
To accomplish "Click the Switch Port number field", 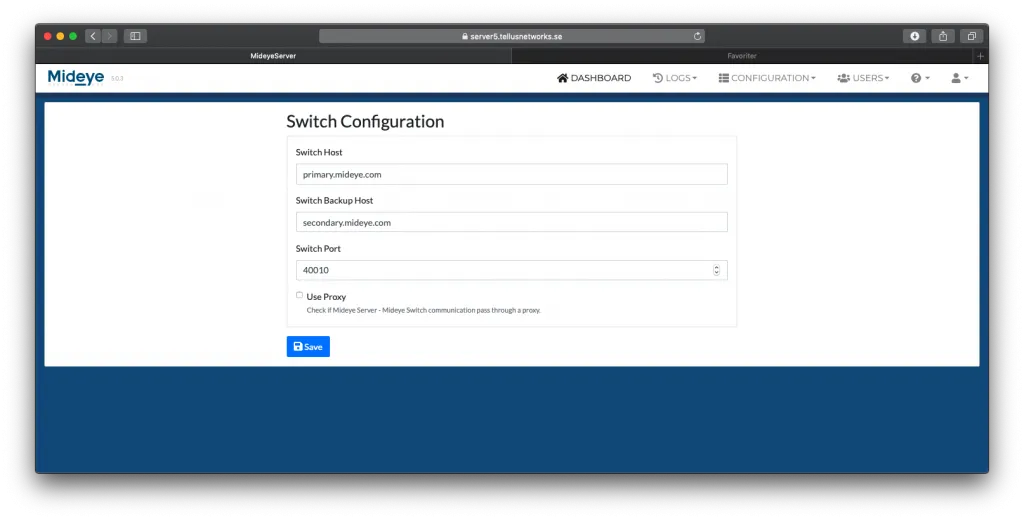I will pos(511,270).
